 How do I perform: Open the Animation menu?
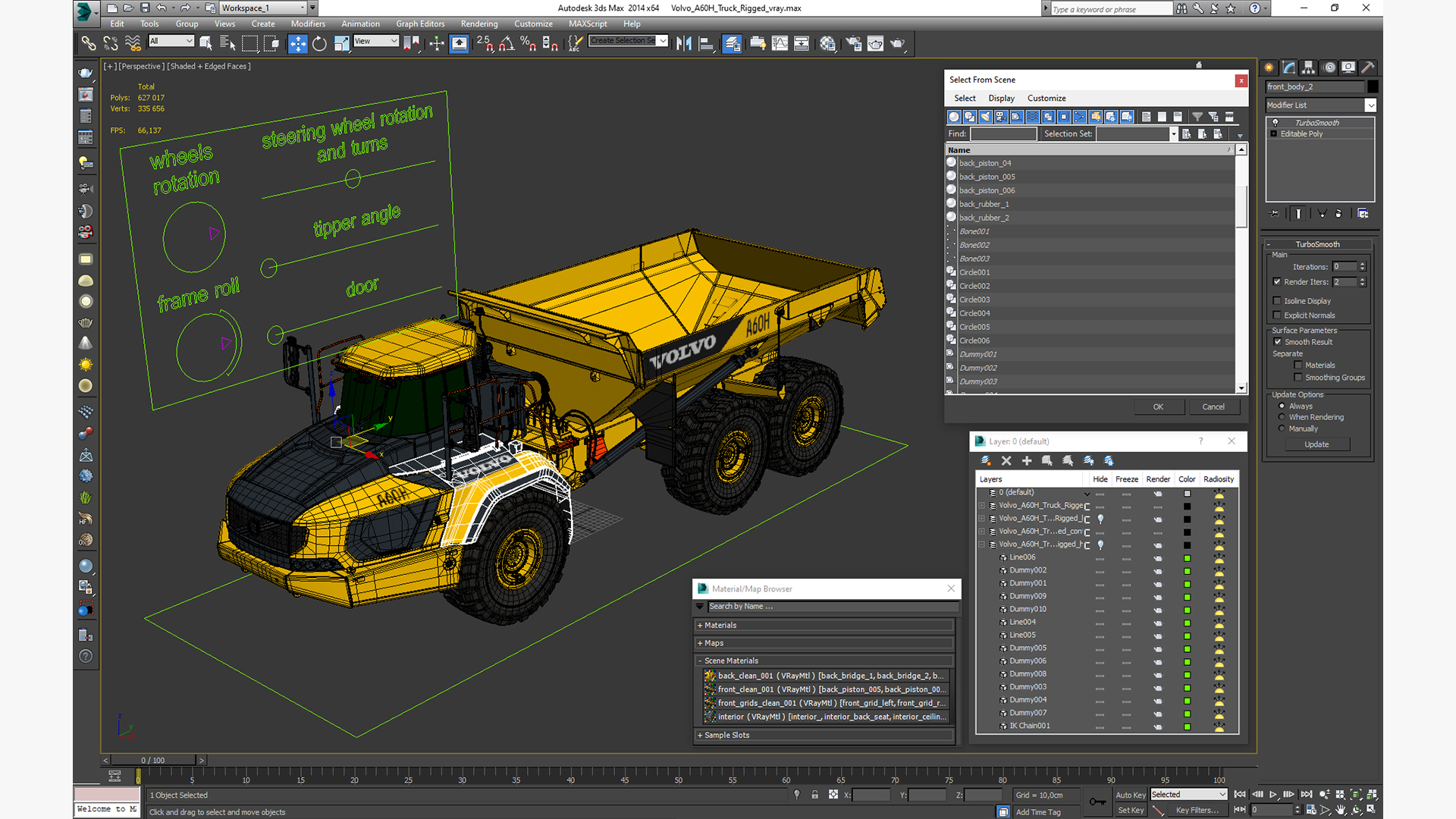coord(360,24)
